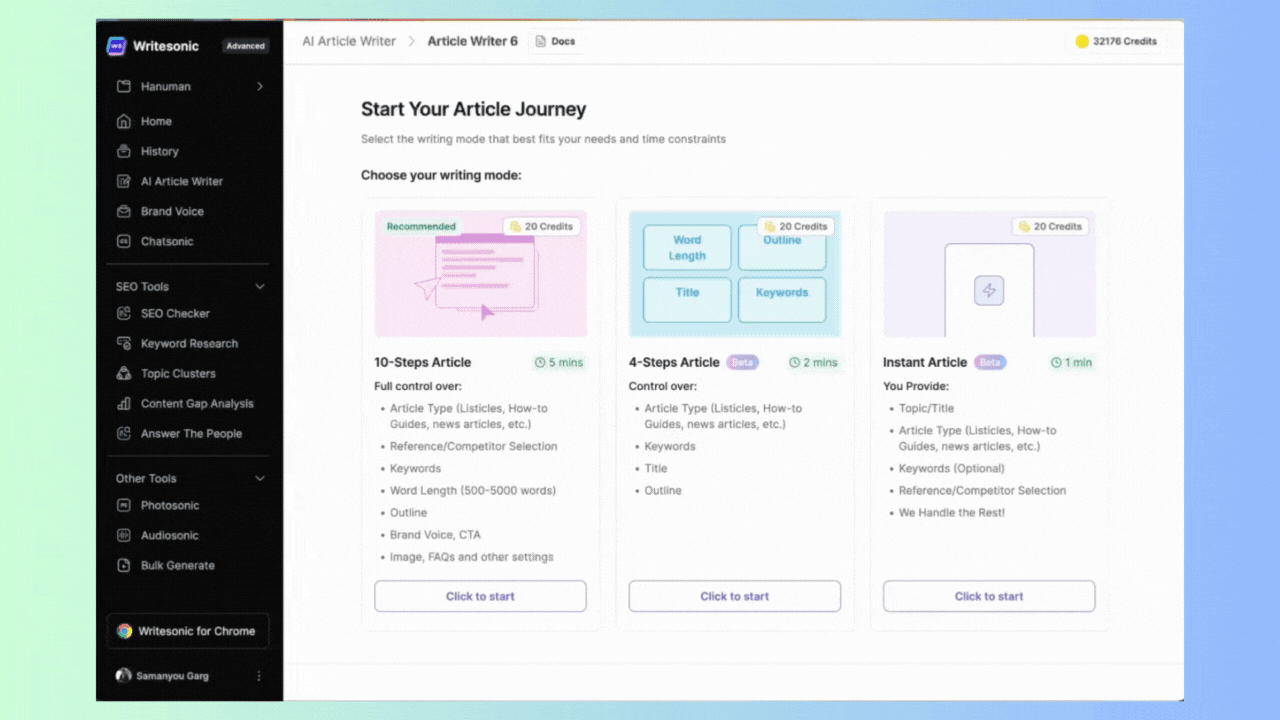1280x720 pixels.
Task: Open the three-dot menu beside Samanyou Garg
Action: coord(259,676)
